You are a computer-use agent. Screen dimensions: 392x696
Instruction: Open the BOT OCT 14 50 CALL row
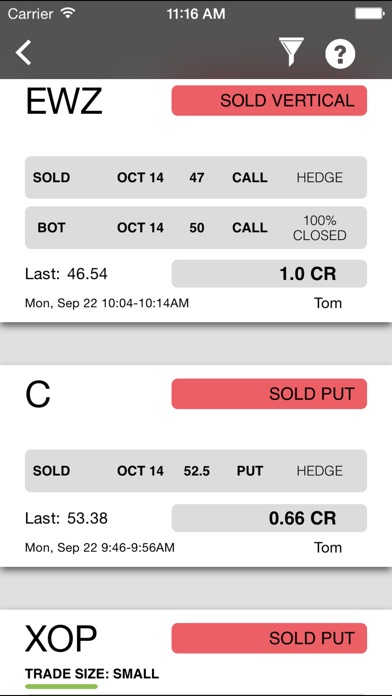tap(196, 228)
